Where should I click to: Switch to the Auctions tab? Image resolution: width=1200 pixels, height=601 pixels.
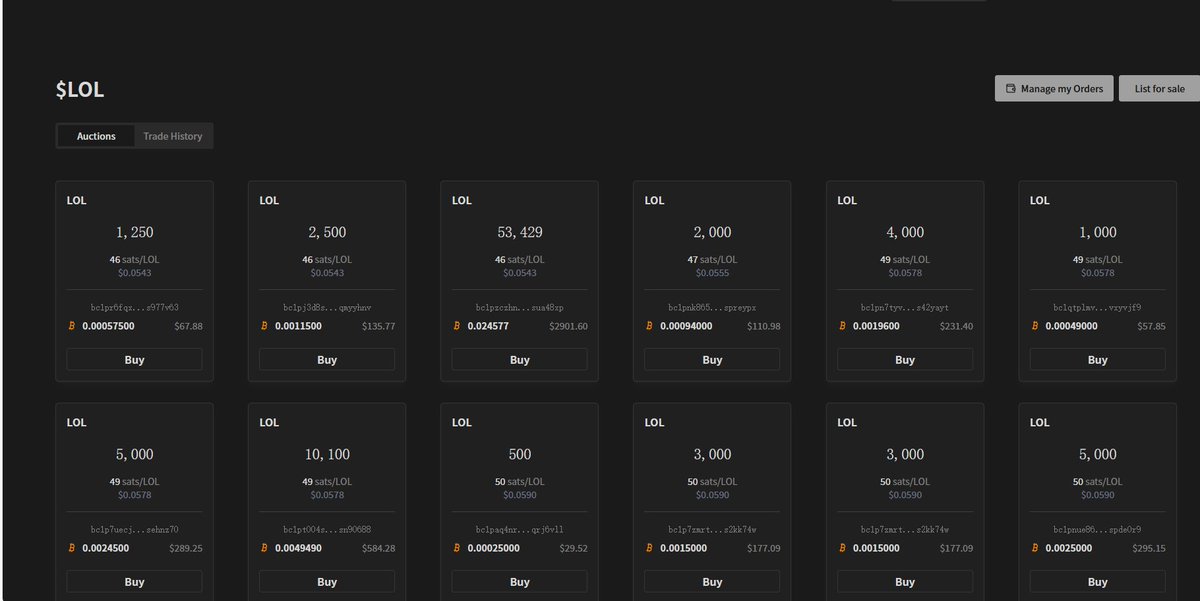click(96, 136)
